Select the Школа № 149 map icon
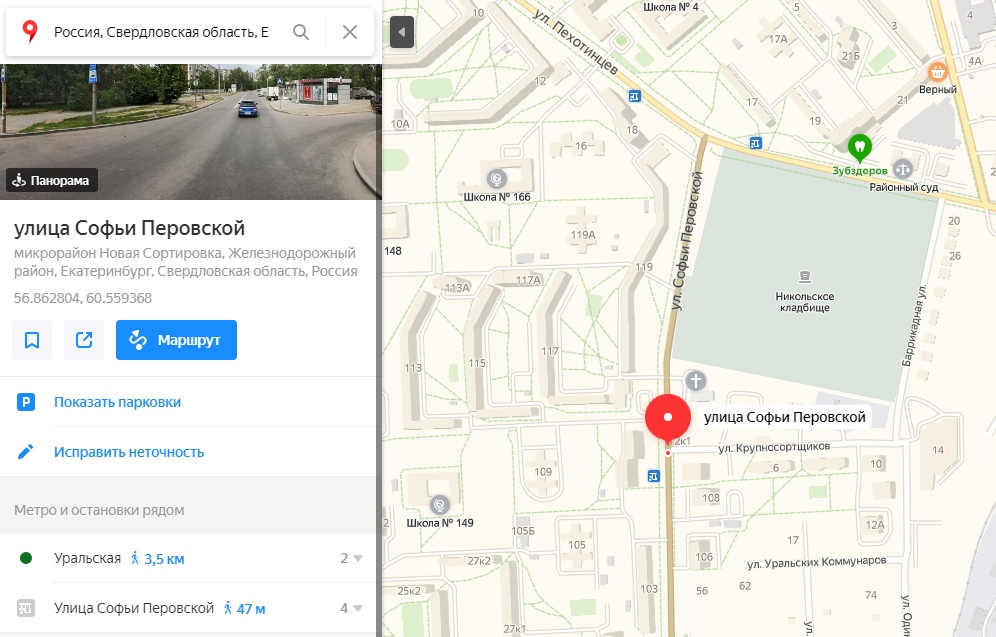This screenshot has width=996, height=637. coord(440,505)
